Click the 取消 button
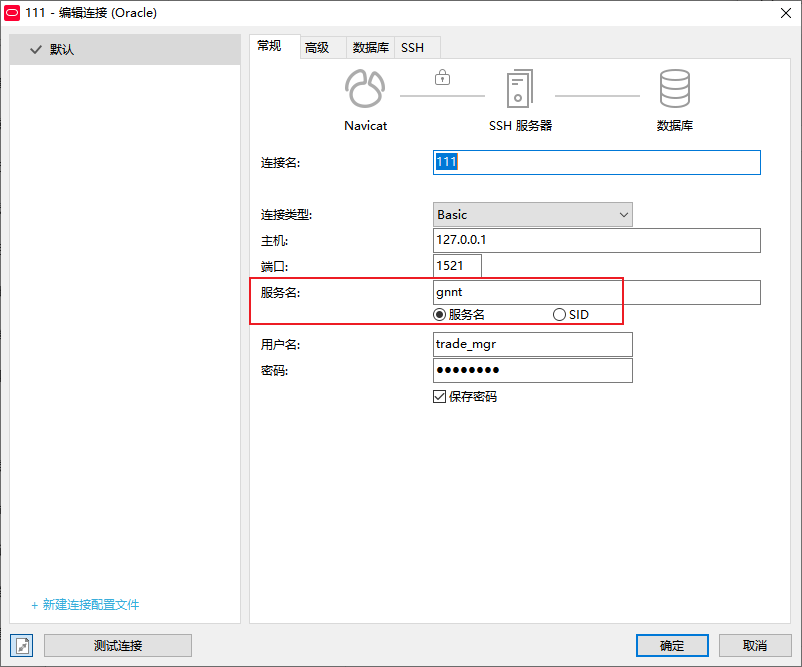This screenshot has height=667, width=802. (755, 646)
